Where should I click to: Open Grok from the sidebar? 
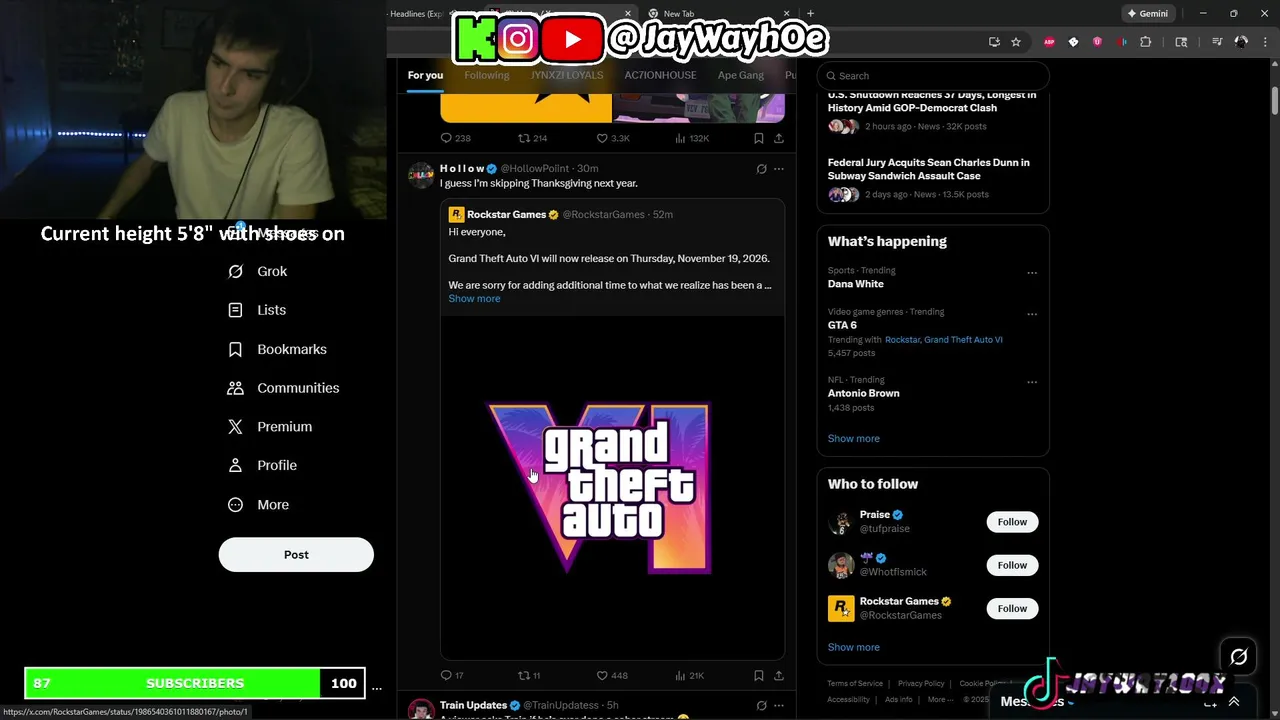(258, 271)
